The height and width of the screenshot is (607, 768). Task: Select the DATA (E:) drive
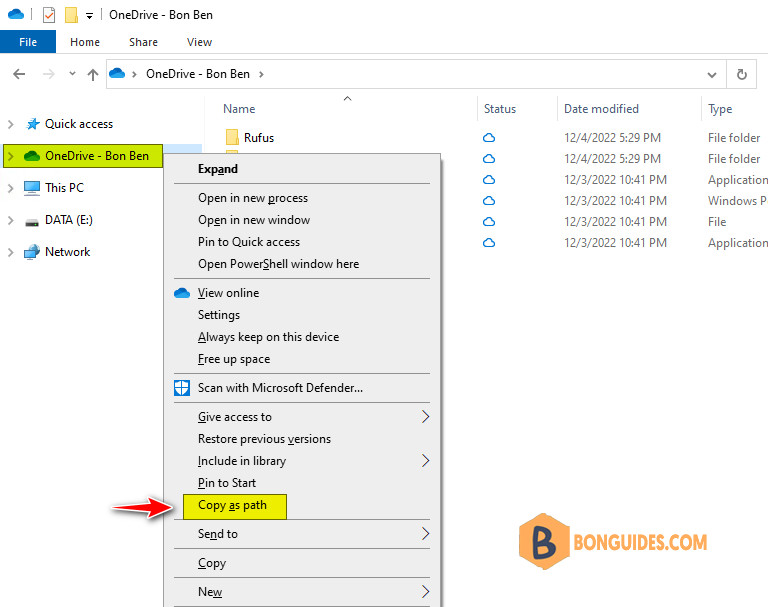pyautogui.click(x=69, y=220)
